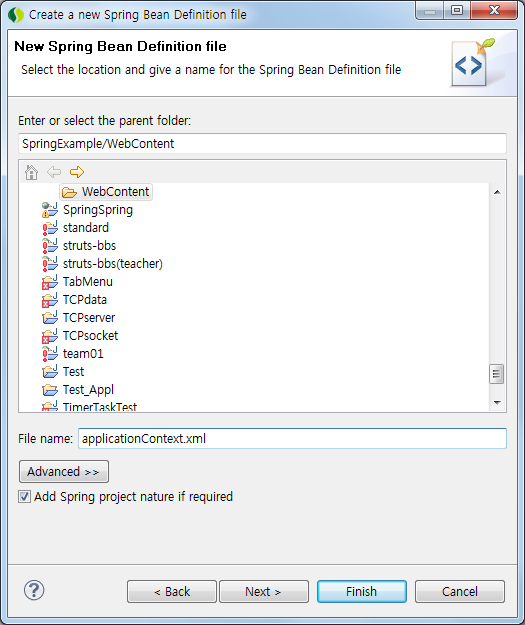Screen dimensions: 525x625
Task: Select the TCPserver project entry
Action: (89, 318)
